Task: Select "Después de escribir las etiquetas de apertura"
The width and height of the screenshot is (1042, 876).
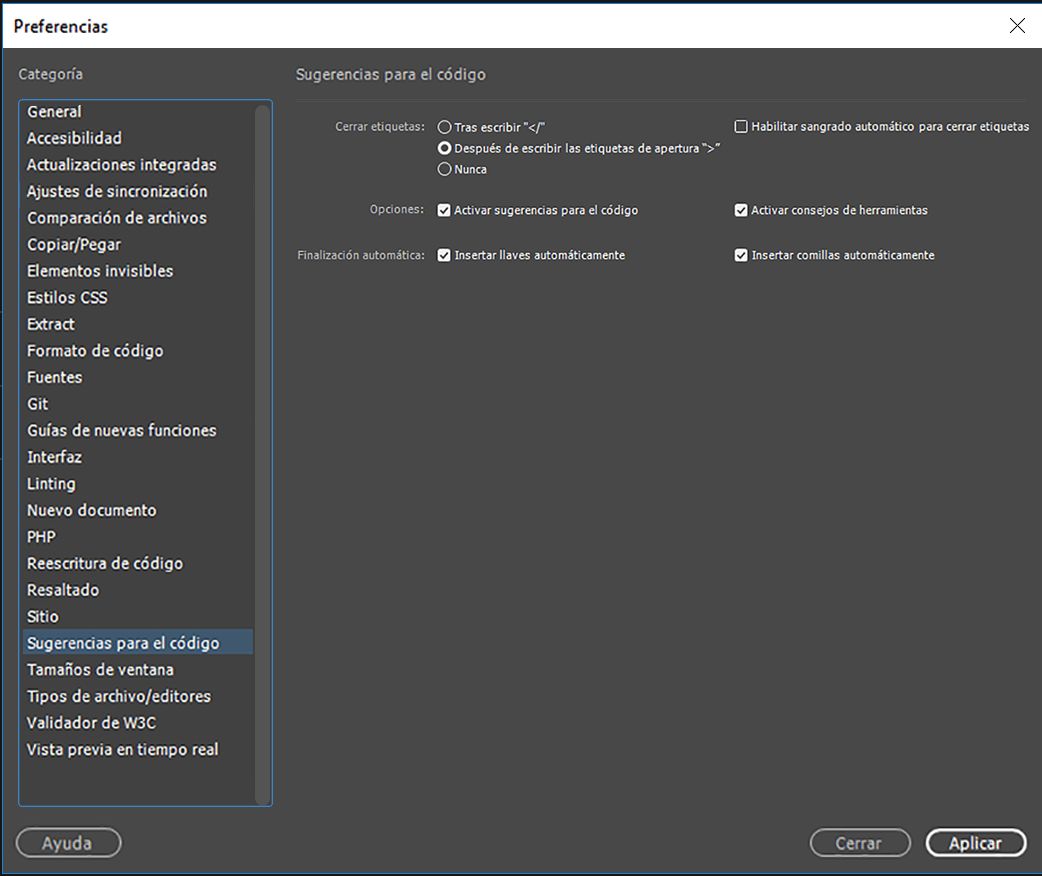Action: [x=445, y=148]
